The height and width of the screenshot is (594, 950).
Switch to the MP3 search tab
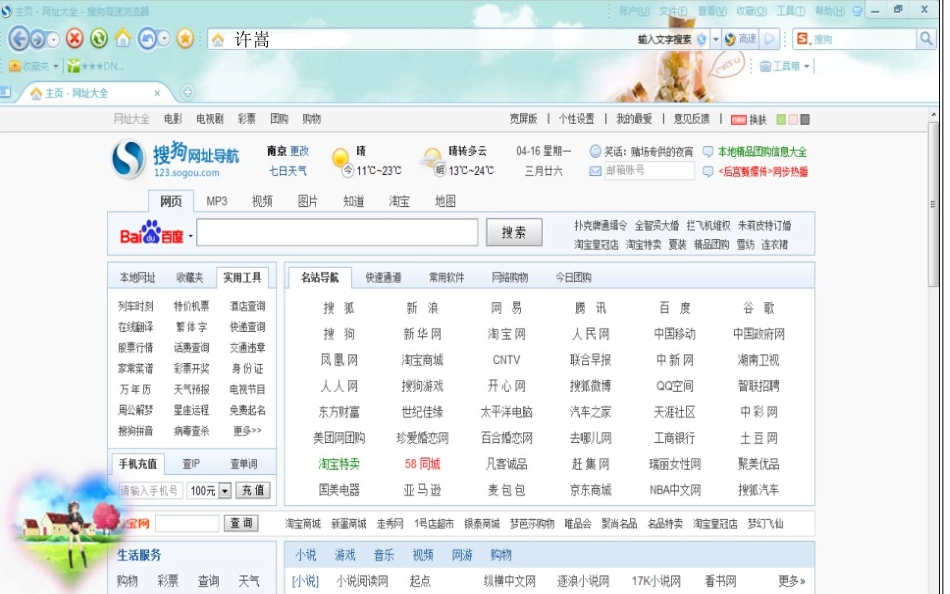point(217,201)
